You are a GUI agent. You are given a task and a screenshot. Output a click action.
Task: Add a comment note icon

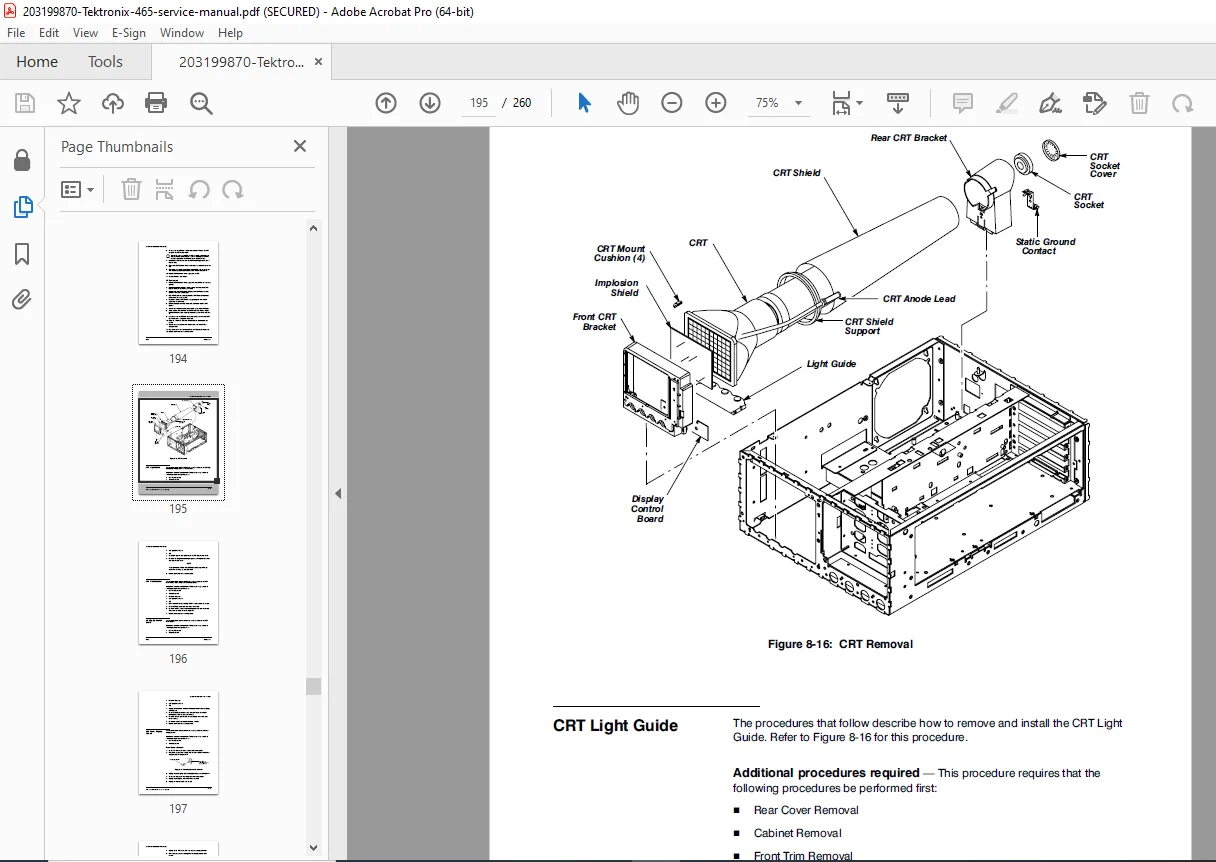click(x=963, y=103)
